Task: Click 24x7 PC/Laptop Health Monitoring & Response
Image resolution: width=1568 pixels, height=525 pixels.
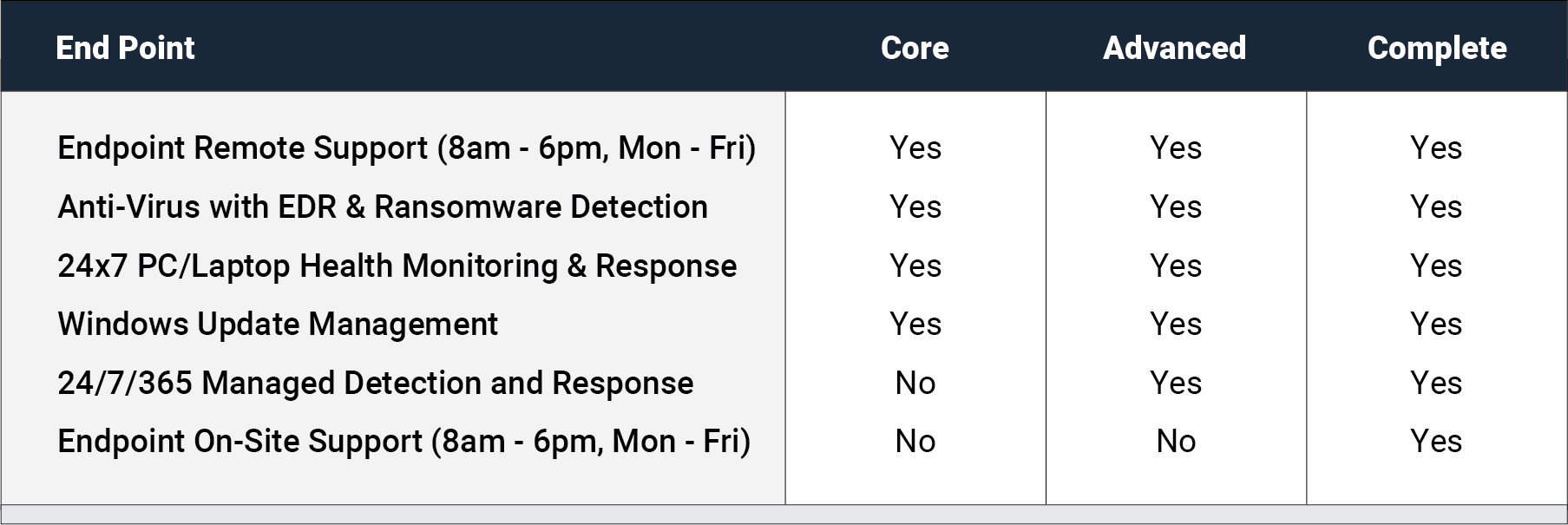Action: pos(397,266)
